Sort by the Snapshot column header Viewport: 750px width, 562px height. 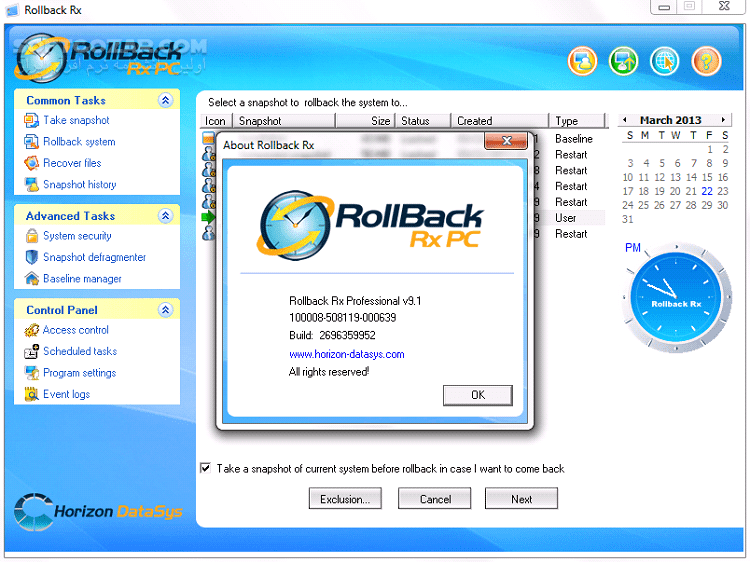click(284, 121)
